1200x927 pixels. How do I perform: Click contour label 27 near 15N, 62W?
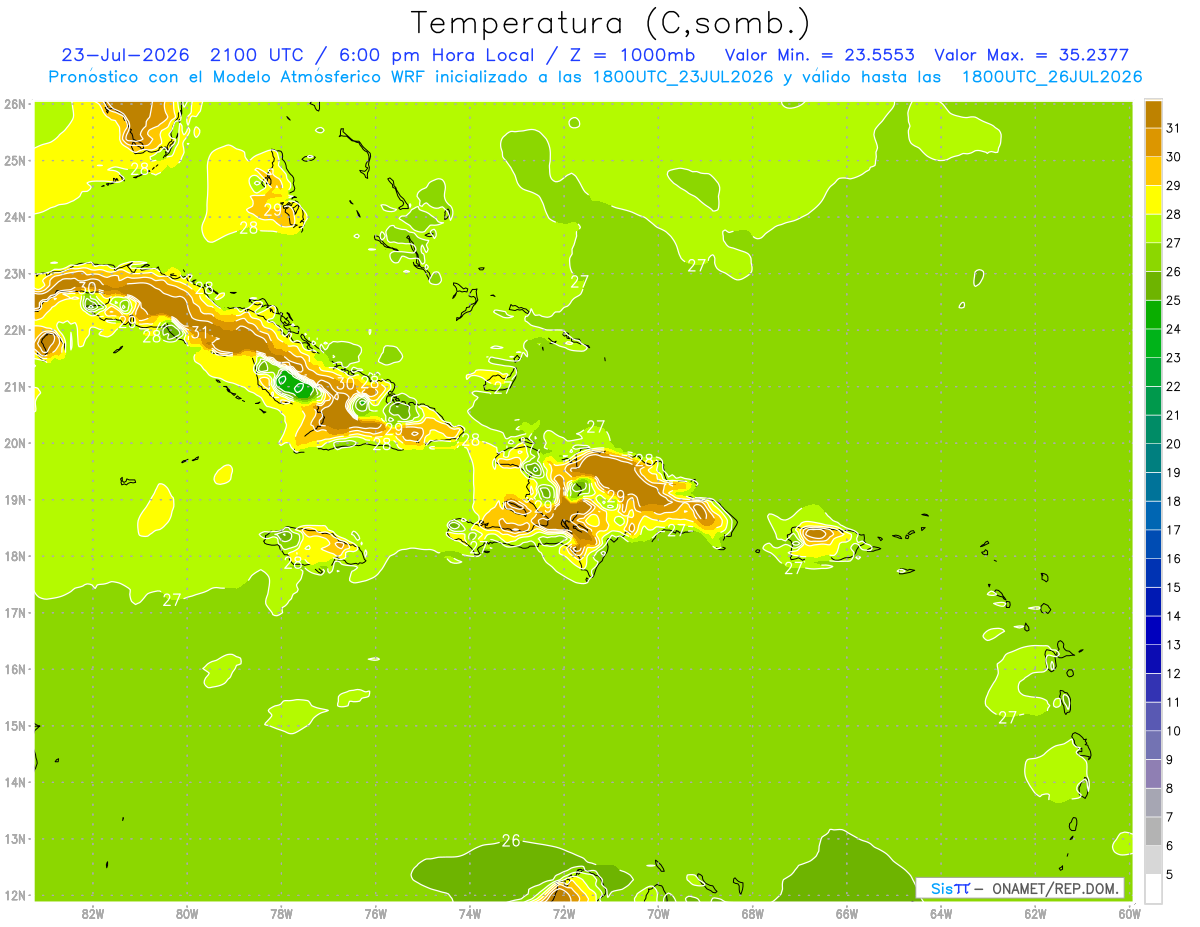coord(1007,718)
